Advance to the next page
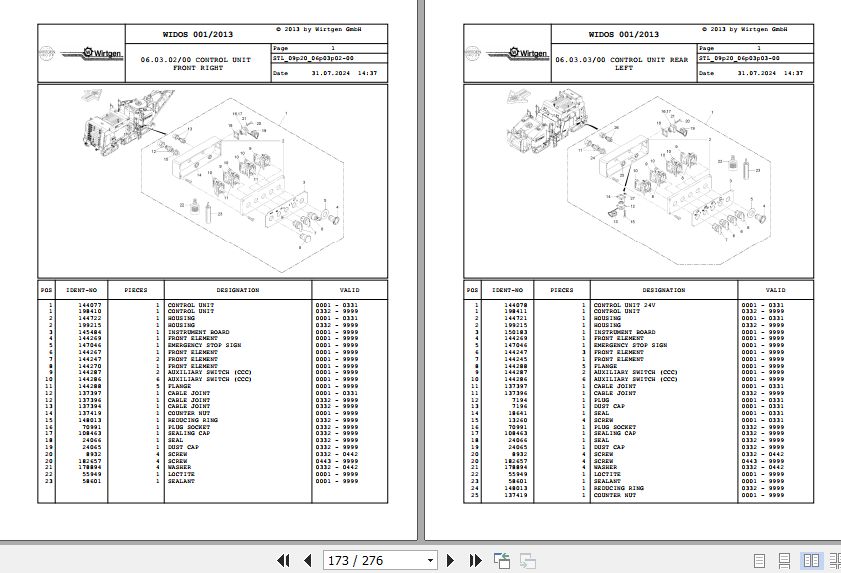The height and width of the screenshot is (573, 841). (x=451, y=561)
